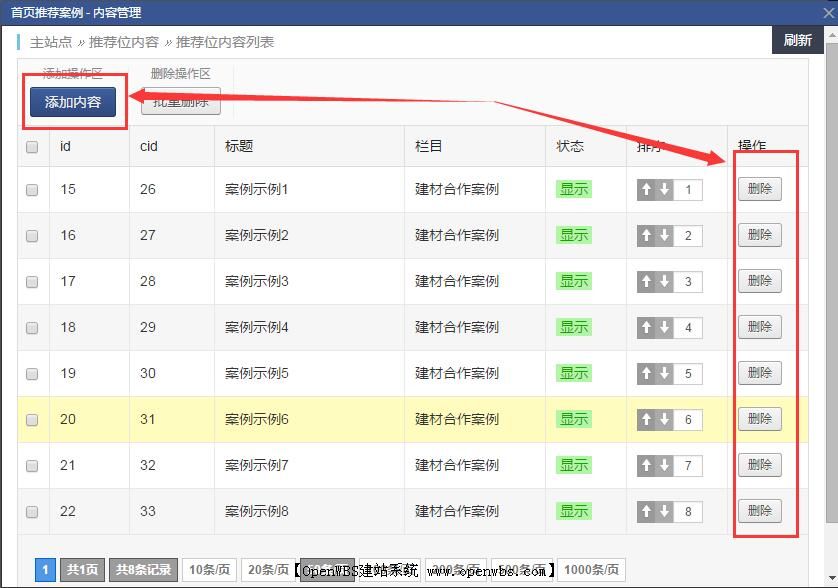Click the 批量删除 button
Screen dimensions: 838x588
pos(180,103)
